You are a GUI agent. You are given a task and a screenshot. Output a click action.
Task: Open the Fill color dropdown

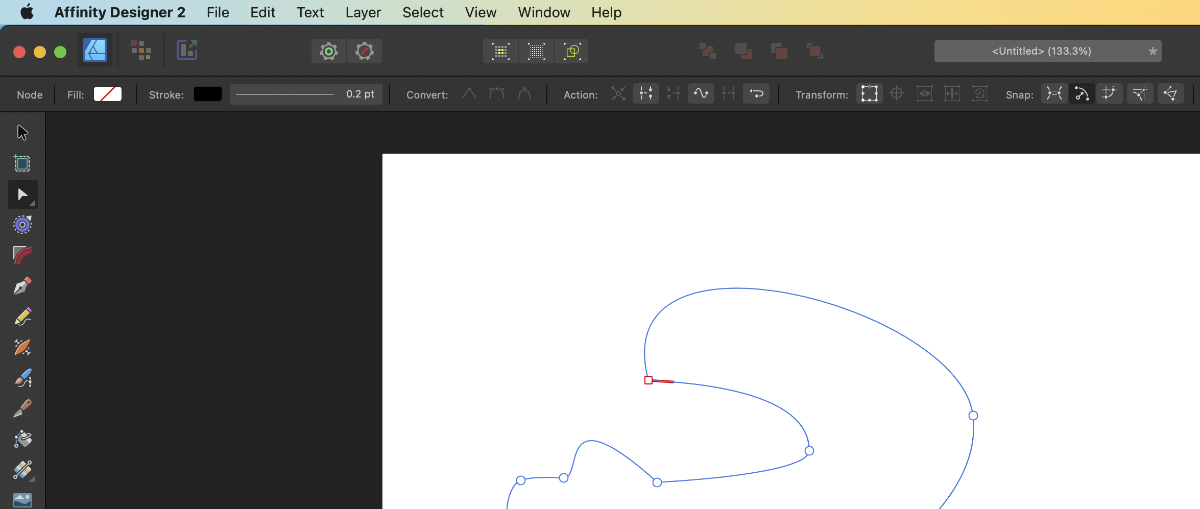coord(108,94)
